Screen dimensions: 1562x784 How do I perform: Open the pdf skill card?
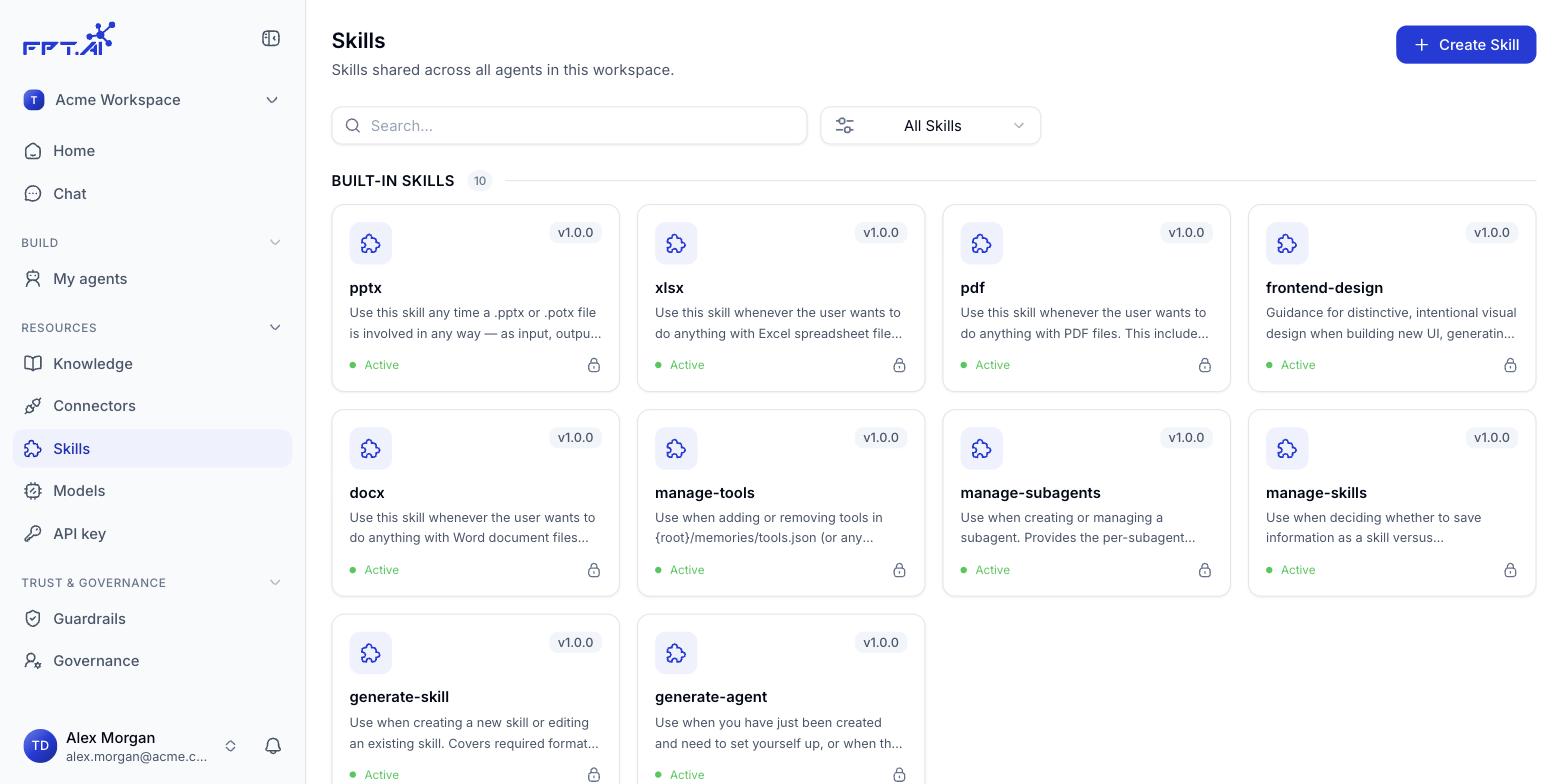click(1086, 298)
